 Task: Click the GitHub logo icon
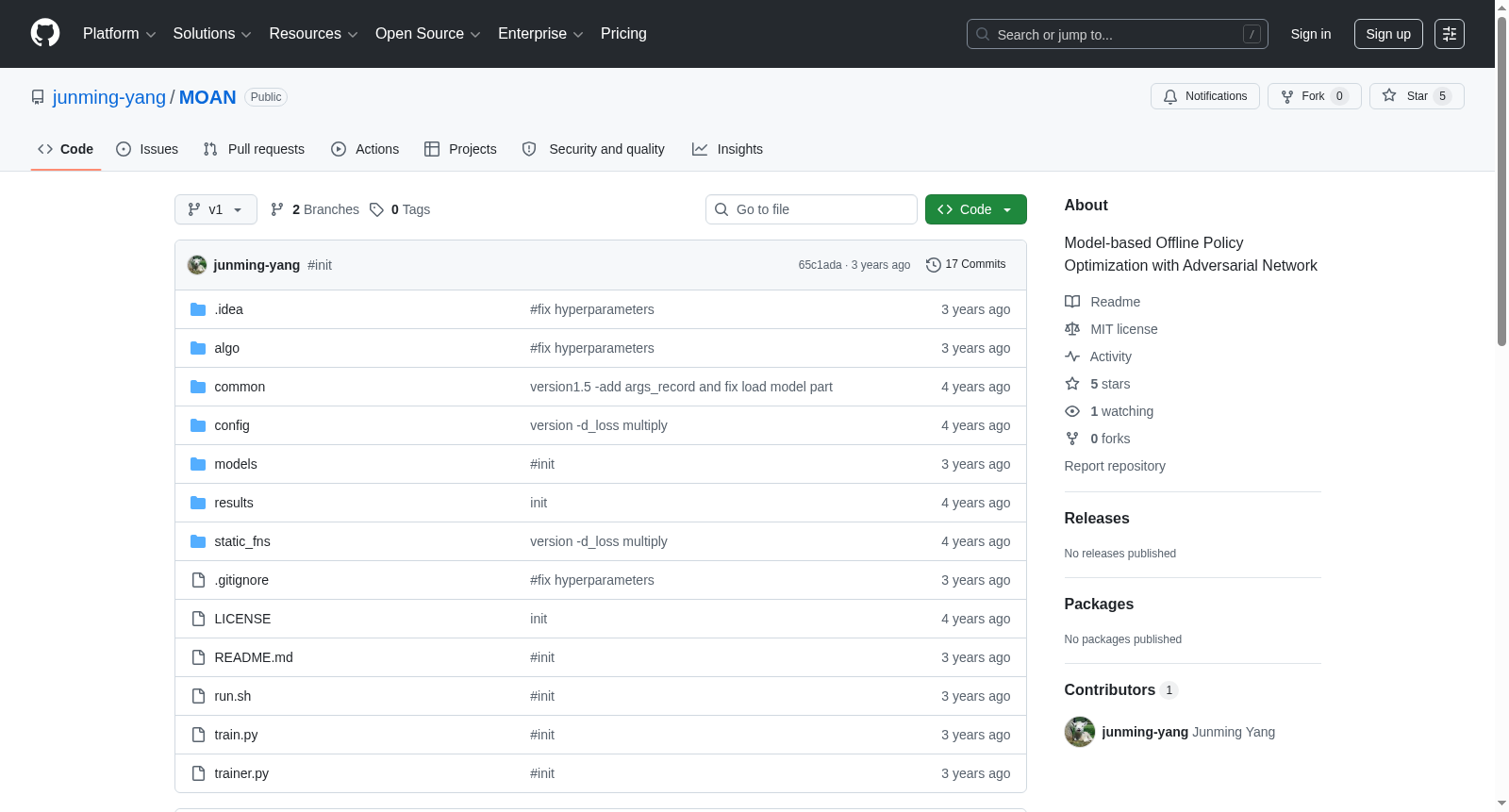pyautogui.click(x=45, y=33)
